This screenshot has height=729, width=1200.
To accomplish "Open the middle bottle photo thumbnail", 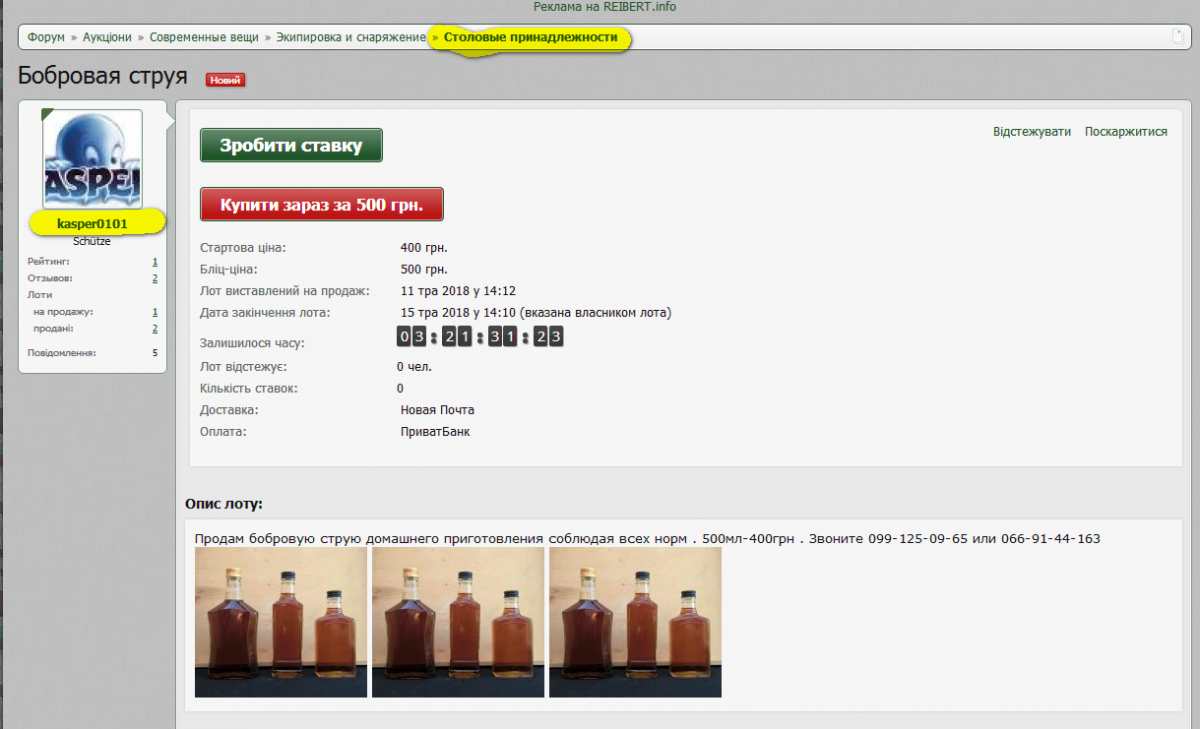I will [x=458, y=622].
